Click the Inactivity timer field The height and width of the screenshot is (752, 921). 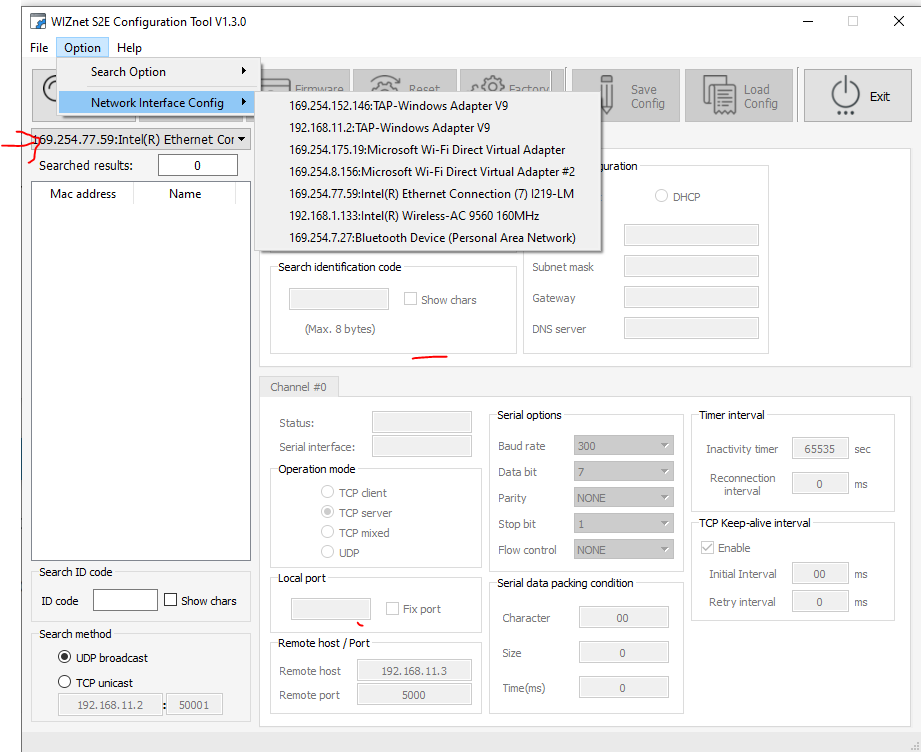coord(819,449)
